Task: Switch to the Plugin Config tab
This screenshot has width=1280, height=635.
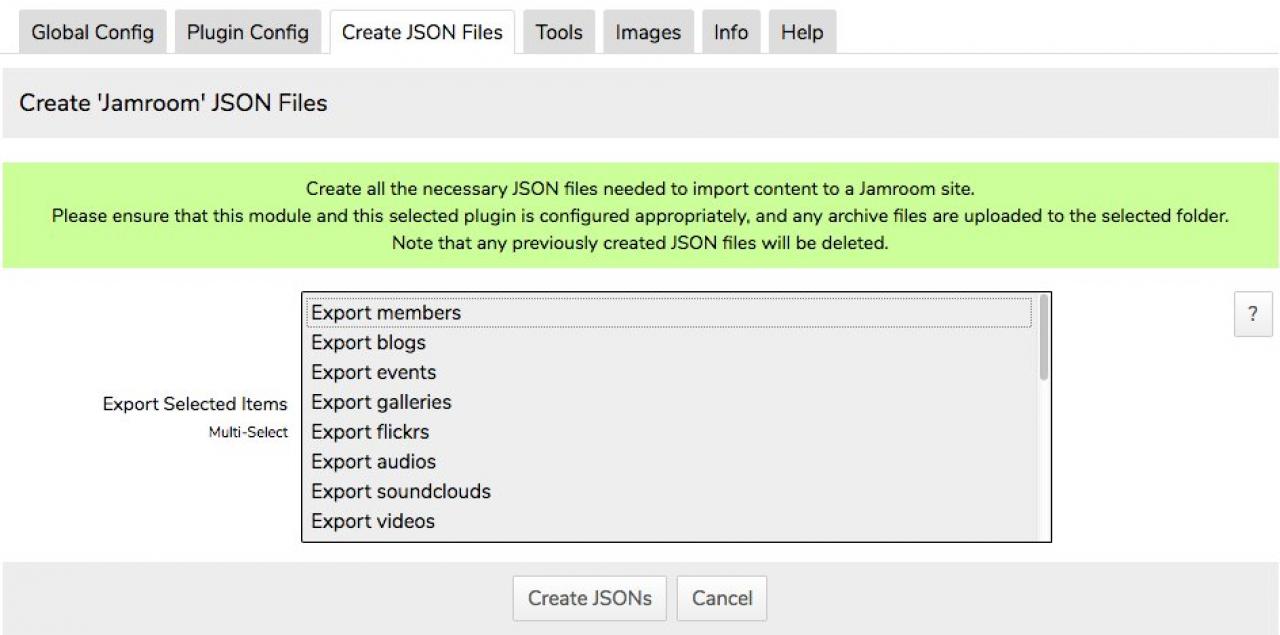Action: (248, 32)
